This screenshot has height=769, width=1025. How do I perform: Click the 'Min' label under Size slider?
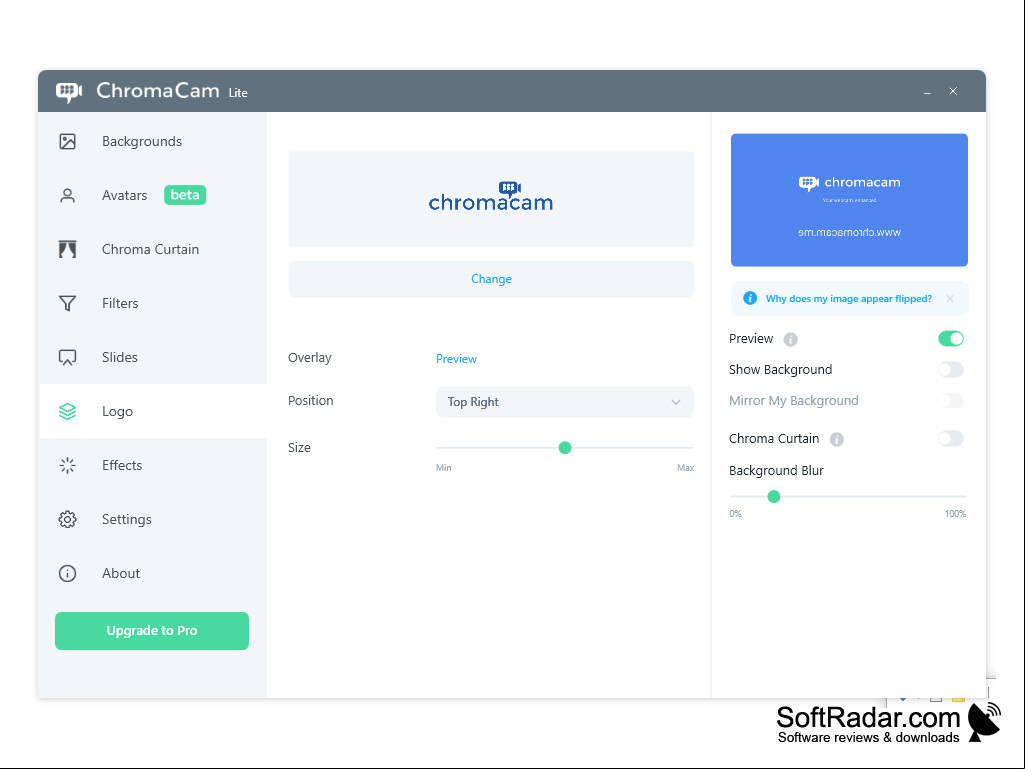(444, 468)
